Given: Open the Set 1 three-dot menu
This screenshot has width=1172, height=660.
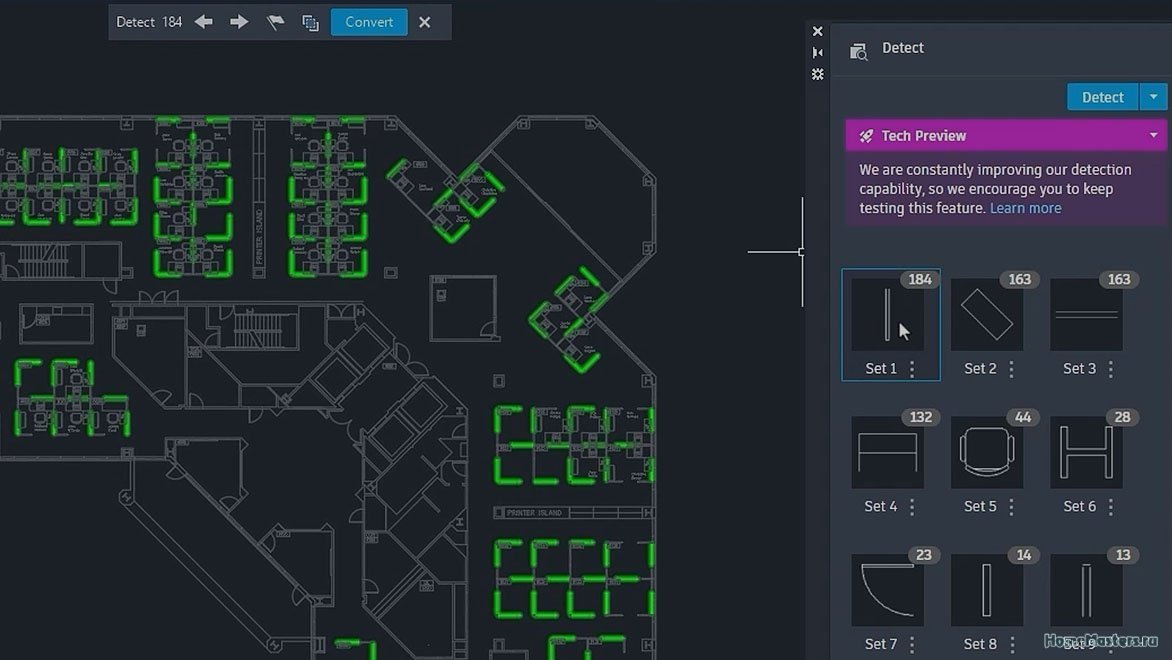Looking at the screenshot, I should (912, 369).
